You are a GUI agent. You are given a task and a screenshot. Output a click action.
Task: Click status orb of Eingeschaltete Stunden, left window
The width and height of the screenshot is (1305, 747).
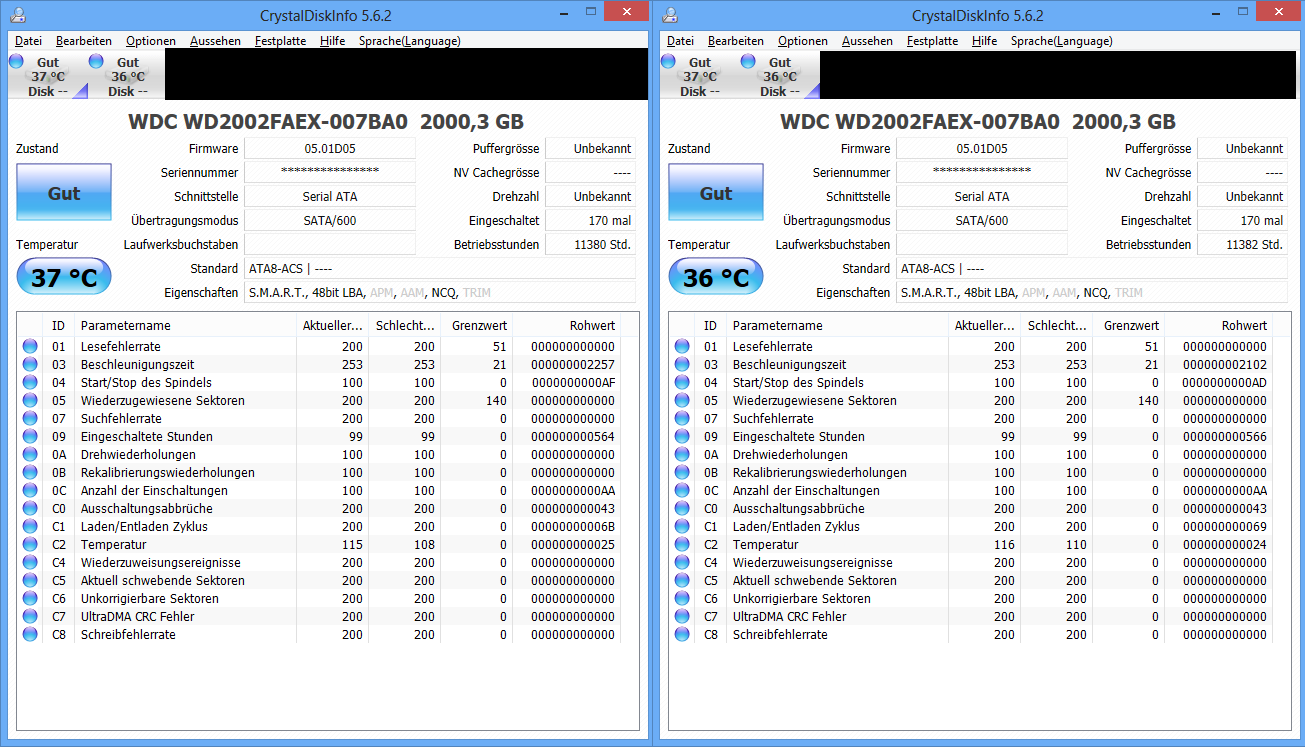tap(30, 436)
